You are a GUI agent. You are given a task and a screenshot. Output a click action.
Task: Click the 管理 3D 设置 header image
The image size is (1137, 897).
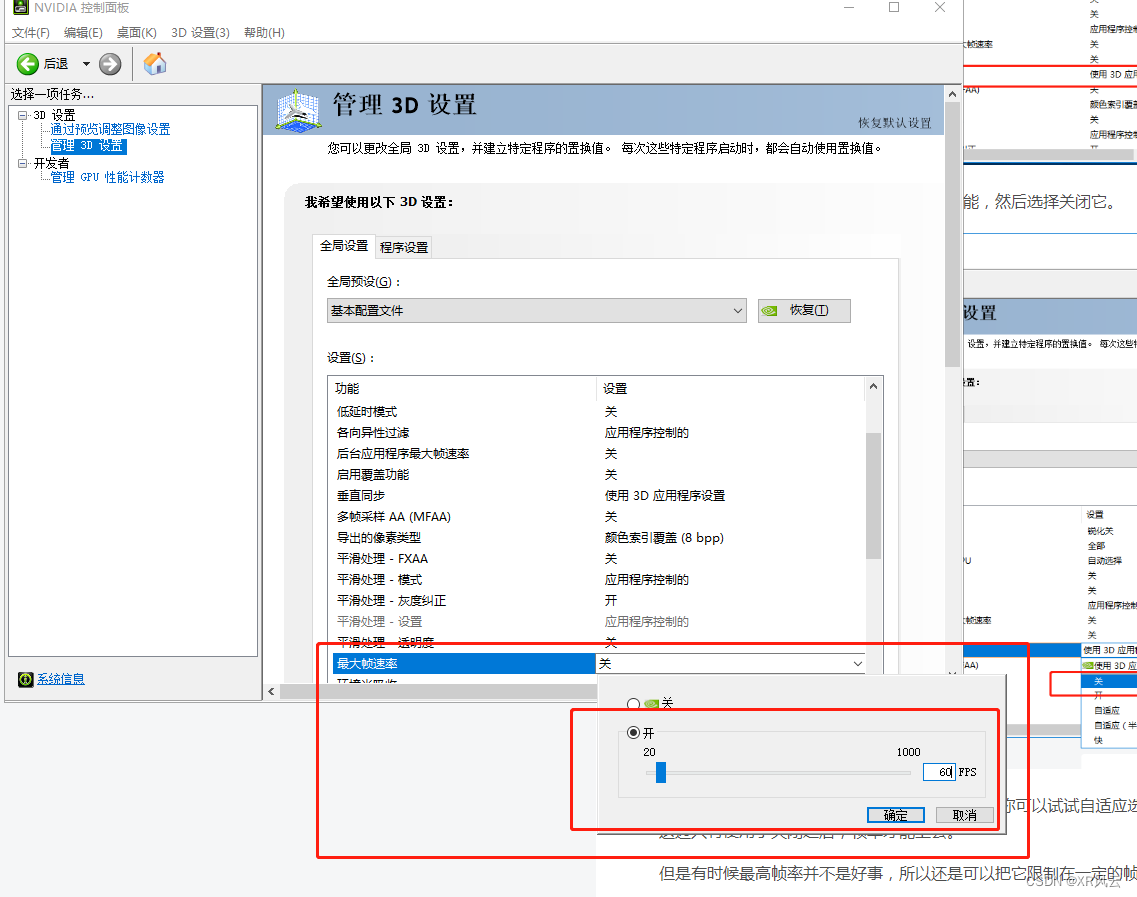[x=298, y=110]
